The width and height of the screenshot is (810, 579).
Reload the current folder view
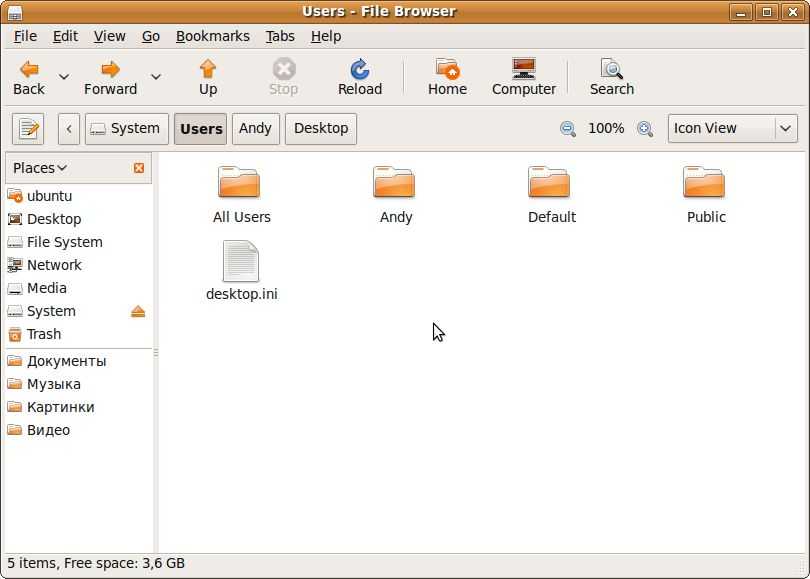pyautogui.click(x=359, y=69)
